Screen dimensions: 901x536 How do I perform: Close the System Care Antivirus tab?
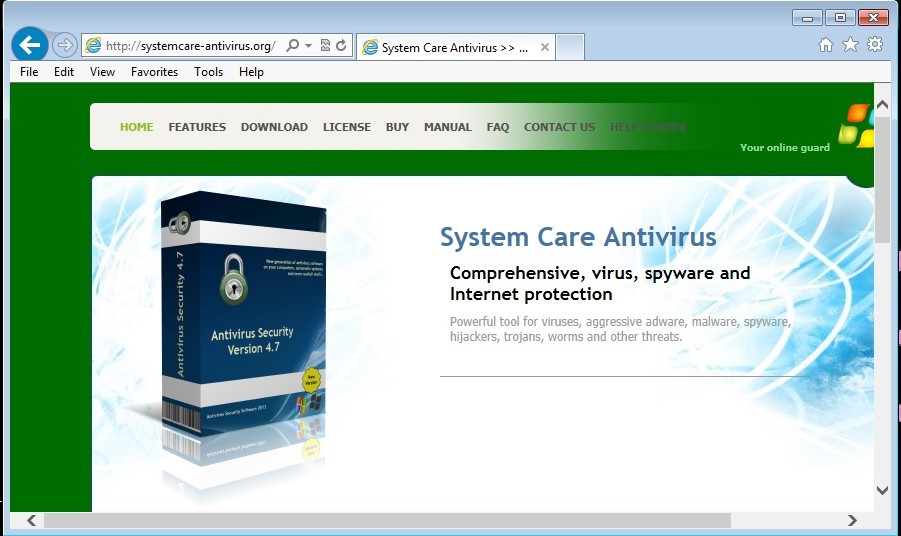point(545,47)
